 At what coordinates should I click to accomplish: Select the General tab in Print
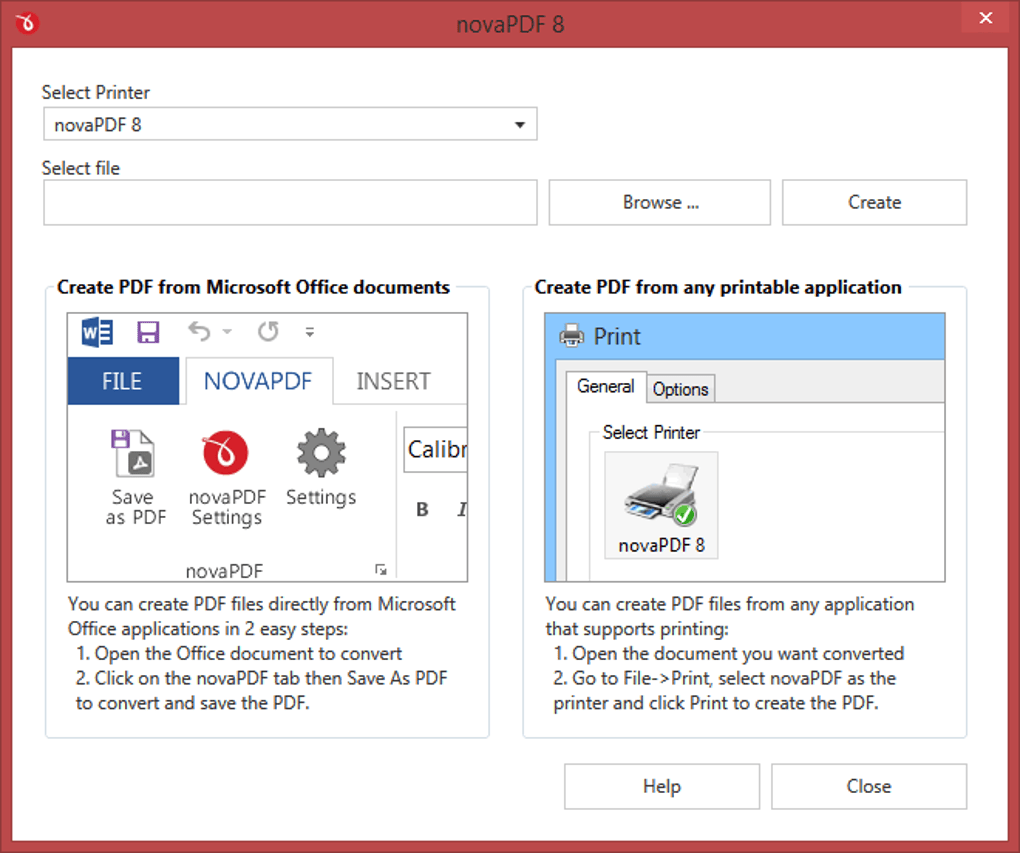(x=606, y=386)
